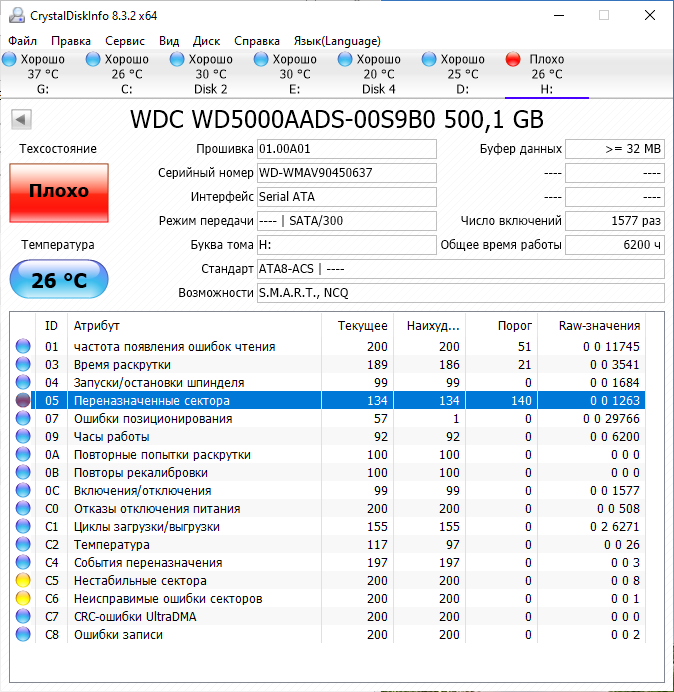Open the Язык(Language) menu
Image resolution: width=674 pixels, height=692 pixels.
tap(337, 41)
